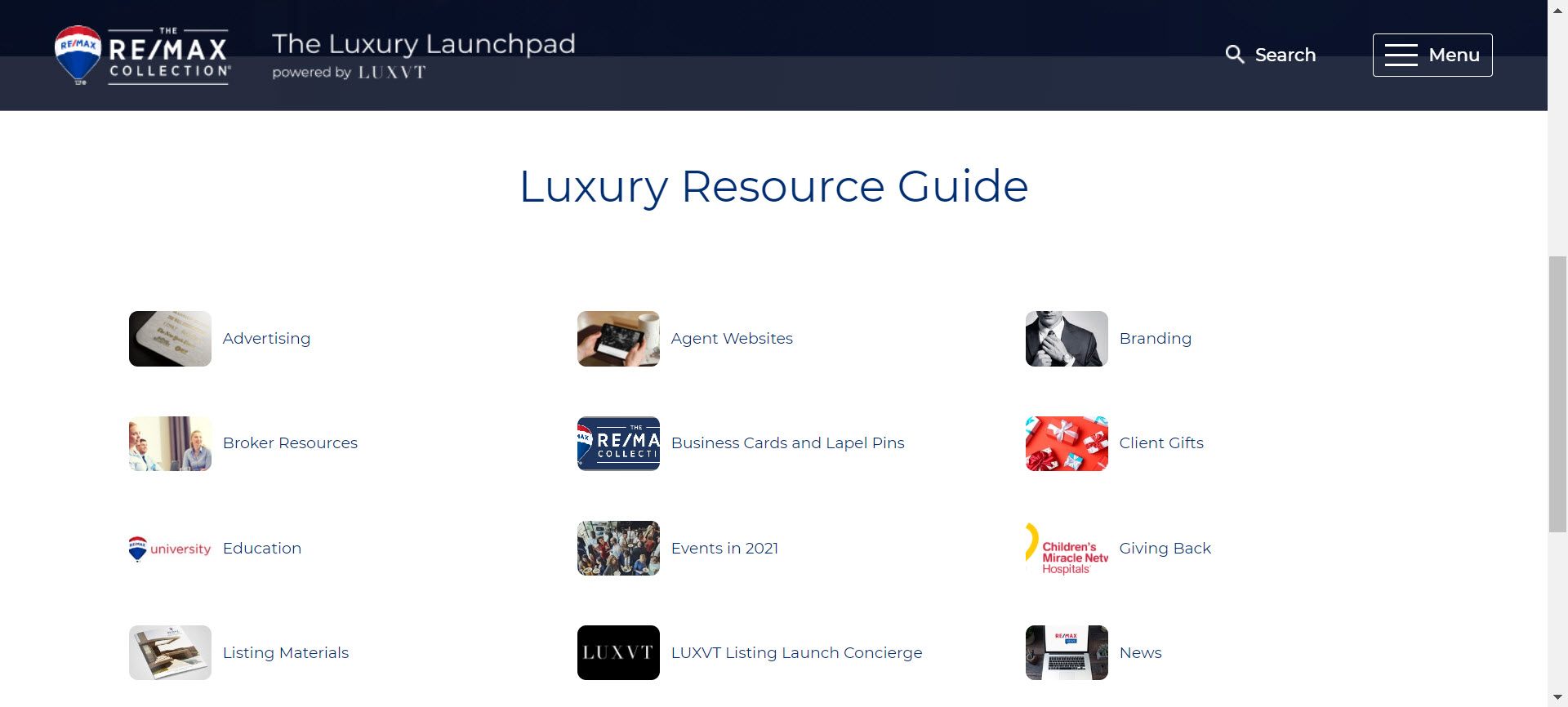Open the Education link

262,549
